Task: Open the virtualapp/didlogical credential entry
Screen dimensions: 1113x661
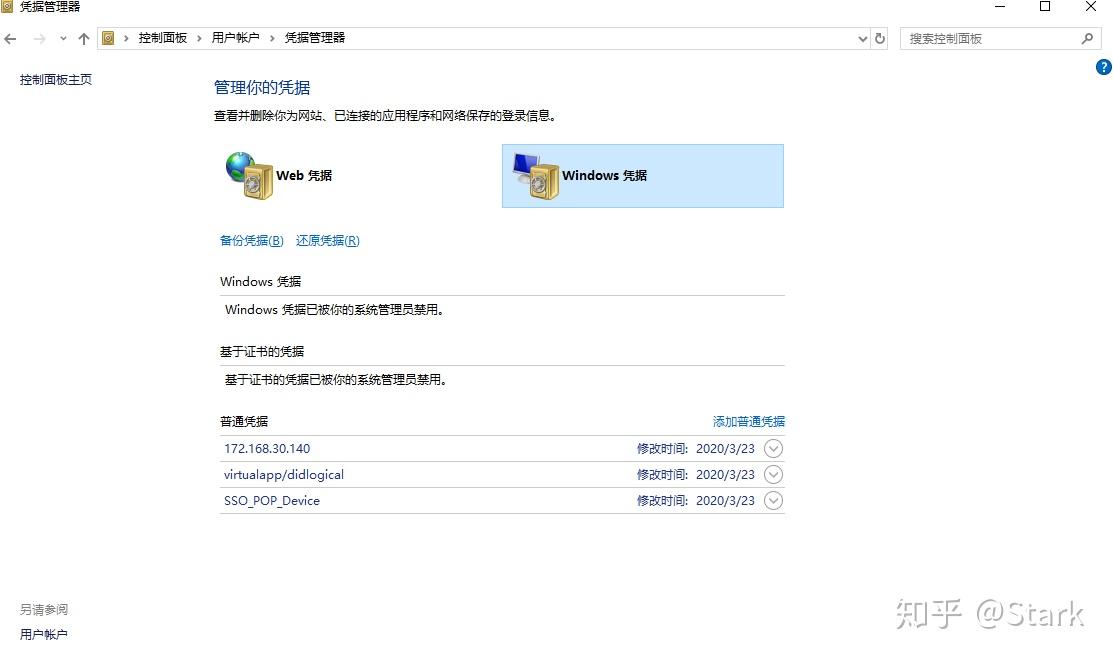Action: pyautogui.click(x=502, y=475)
